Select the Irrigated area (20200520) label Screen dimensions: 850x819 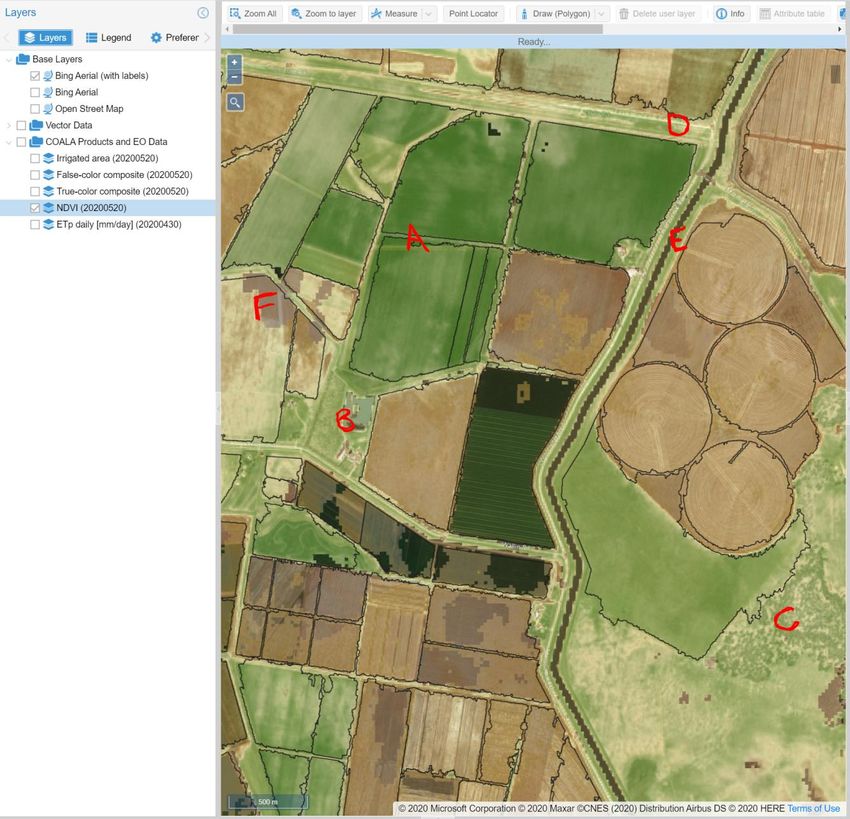pos(107,158)
